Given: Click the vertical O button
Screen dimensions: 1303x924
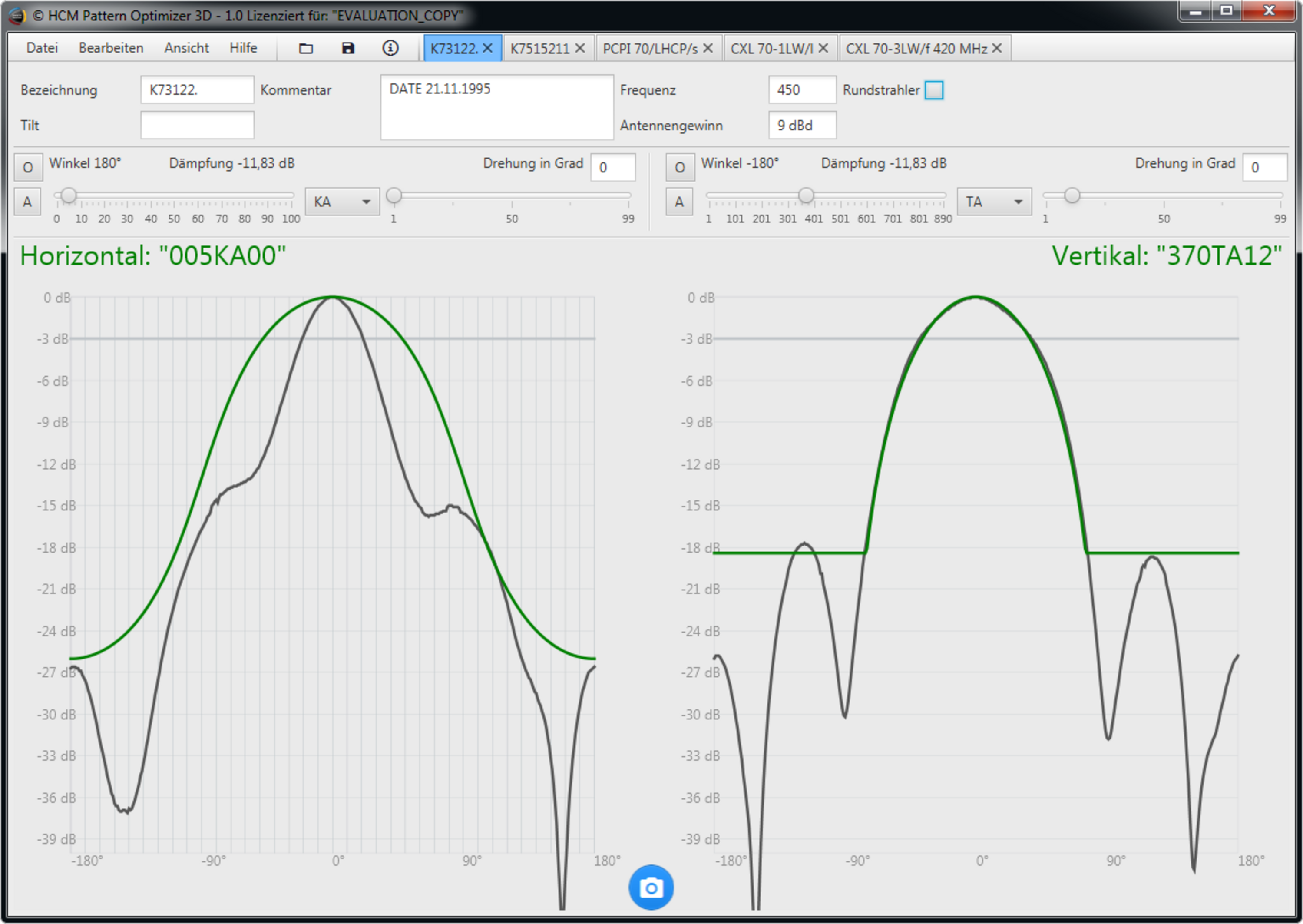Looking at the screenshot, I should click(679, 167).
